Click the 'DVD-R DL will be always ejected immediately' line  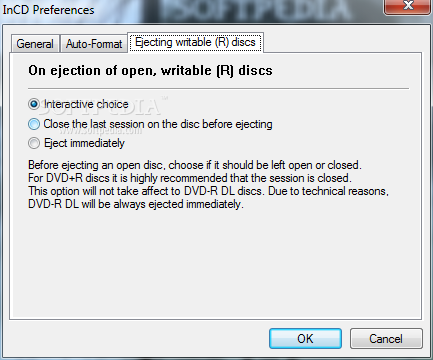(136, 204)
